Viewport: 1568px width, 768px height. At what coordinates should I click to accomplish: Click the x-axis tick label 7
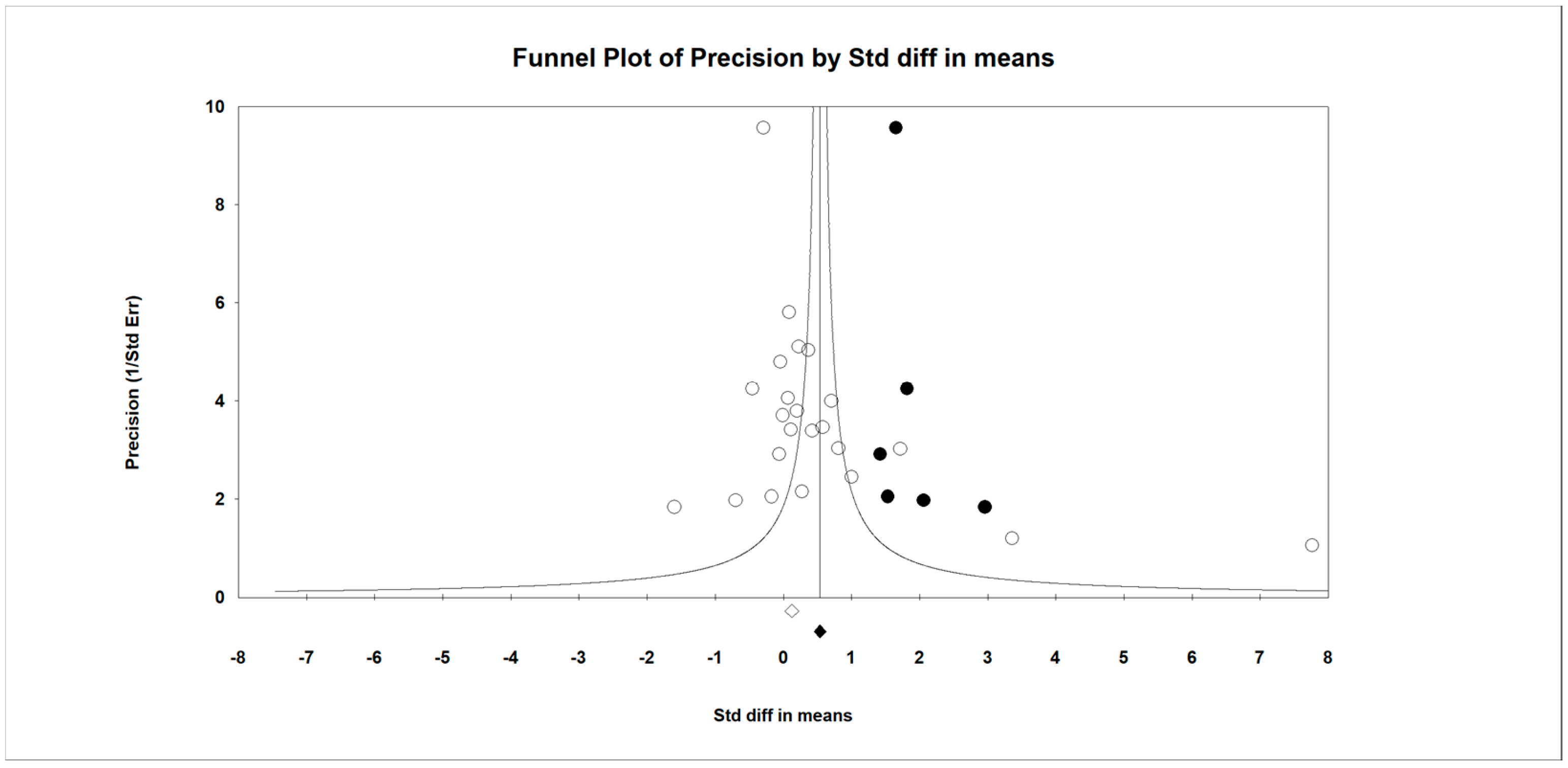click(x=1260, y=658)
